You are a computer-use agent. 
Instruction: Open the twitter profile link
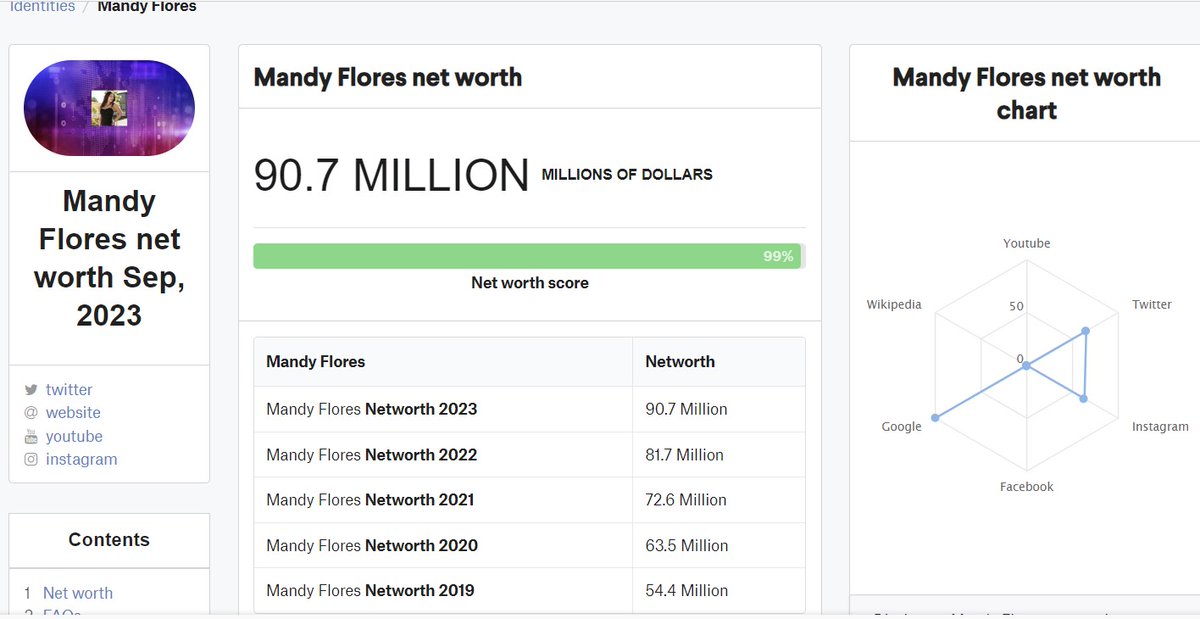point(69,390)
